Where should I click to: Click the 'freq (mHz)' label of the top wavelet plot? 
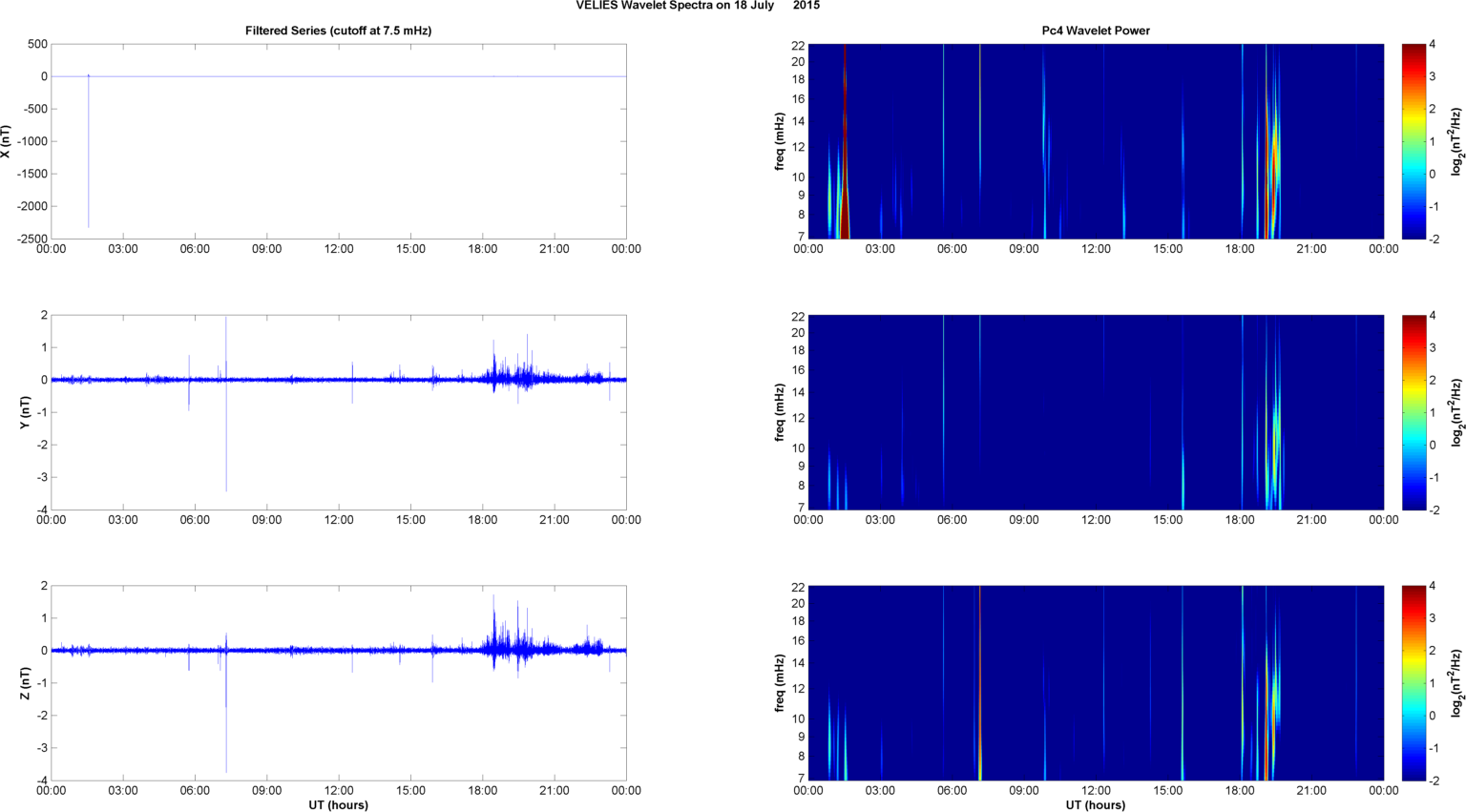coord(780,141)
